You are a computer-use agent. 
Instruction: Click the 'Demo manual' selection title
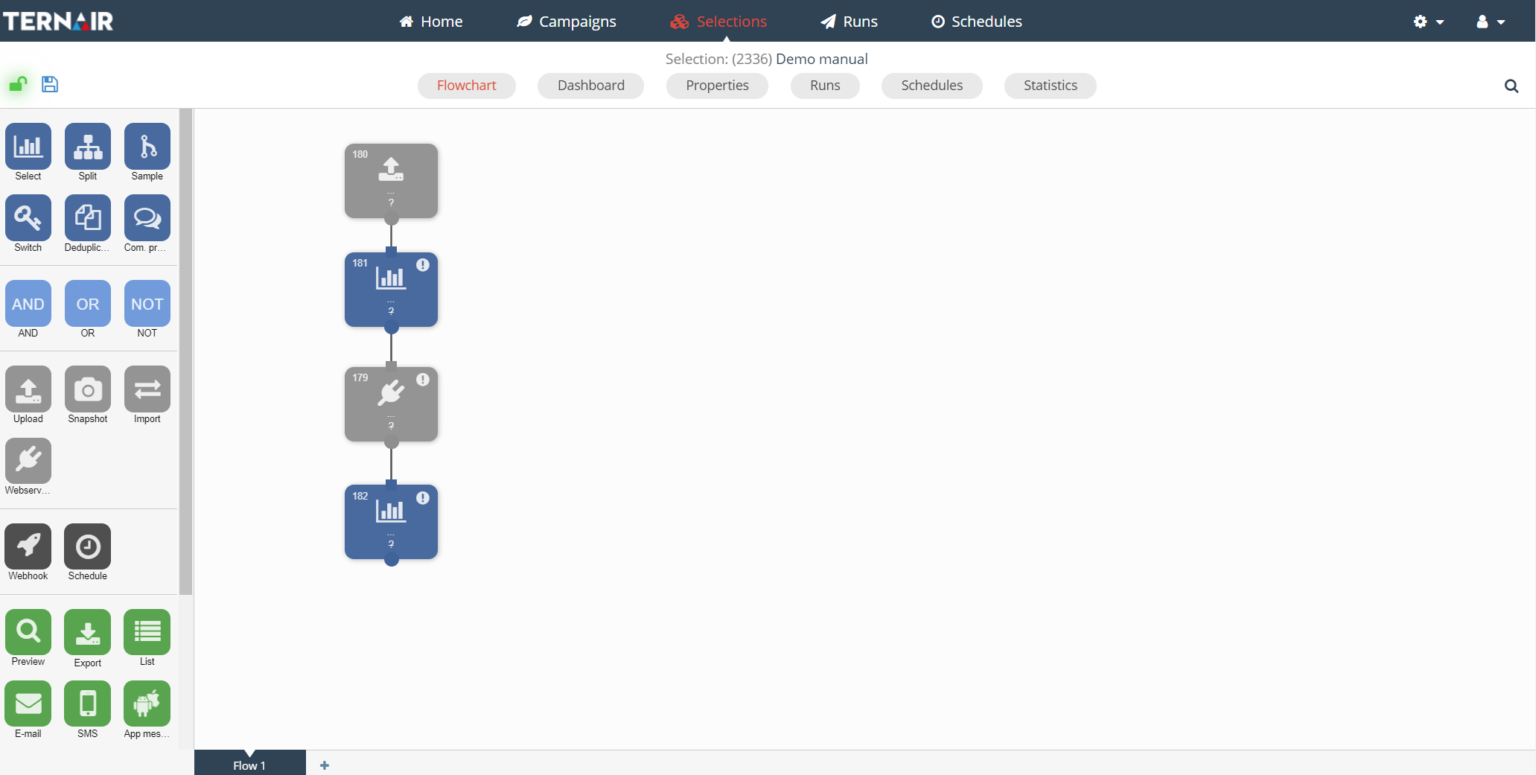pos(822,59)
